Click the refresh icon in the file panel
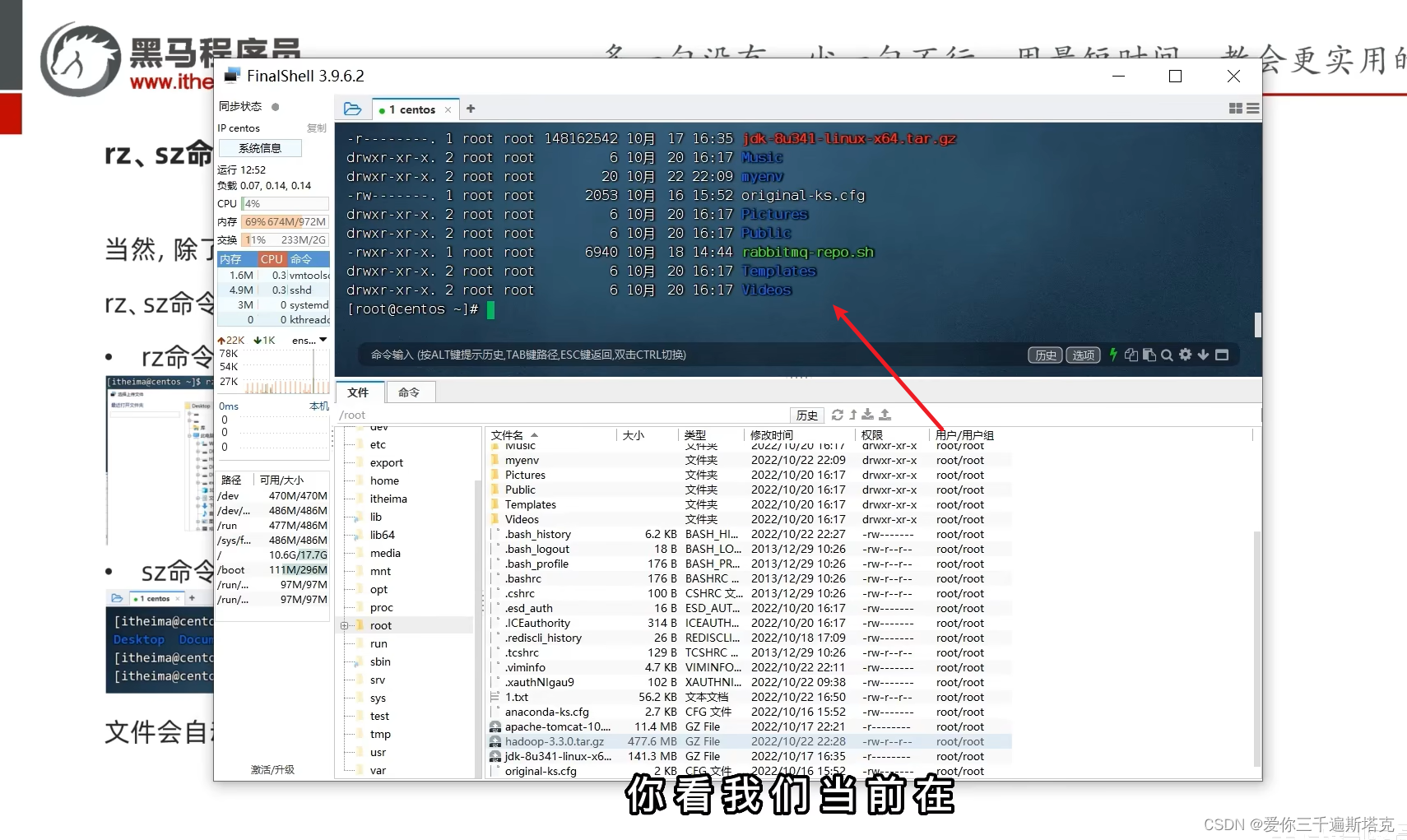The width and height of the screenshot is (1407, 840). [838, 415]
